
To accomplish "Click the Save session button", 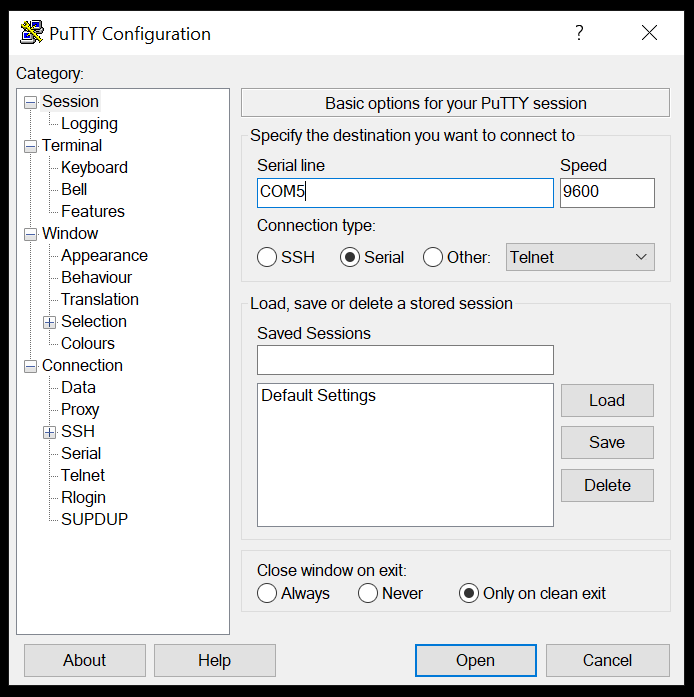I will 607,442.
